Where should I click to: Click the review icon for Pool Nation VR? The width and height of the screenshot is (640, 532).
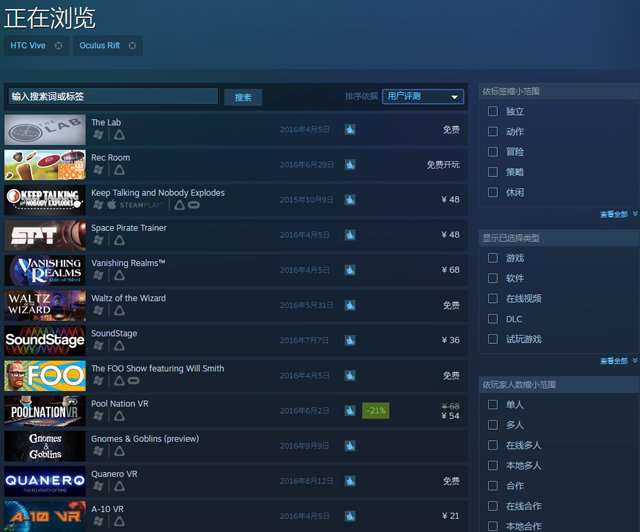pos(350,411)
